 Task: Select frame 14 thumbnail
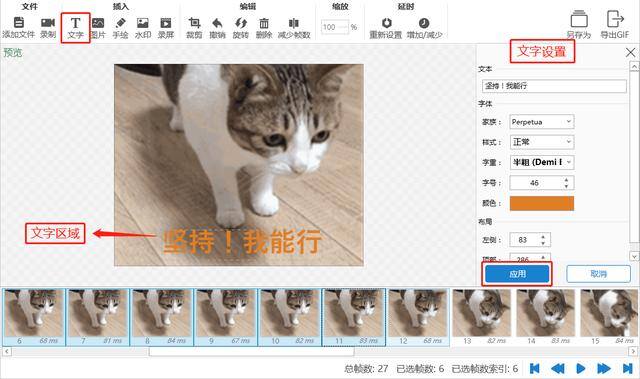[546, 317]
